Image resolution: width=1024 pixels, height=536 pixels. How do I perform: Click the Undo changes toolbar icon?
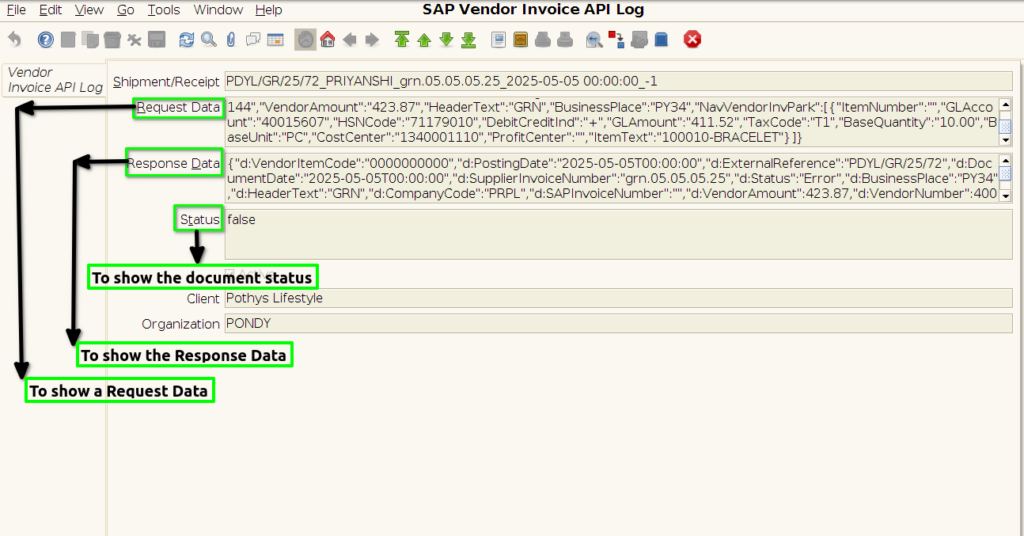[x=14, y=40]
